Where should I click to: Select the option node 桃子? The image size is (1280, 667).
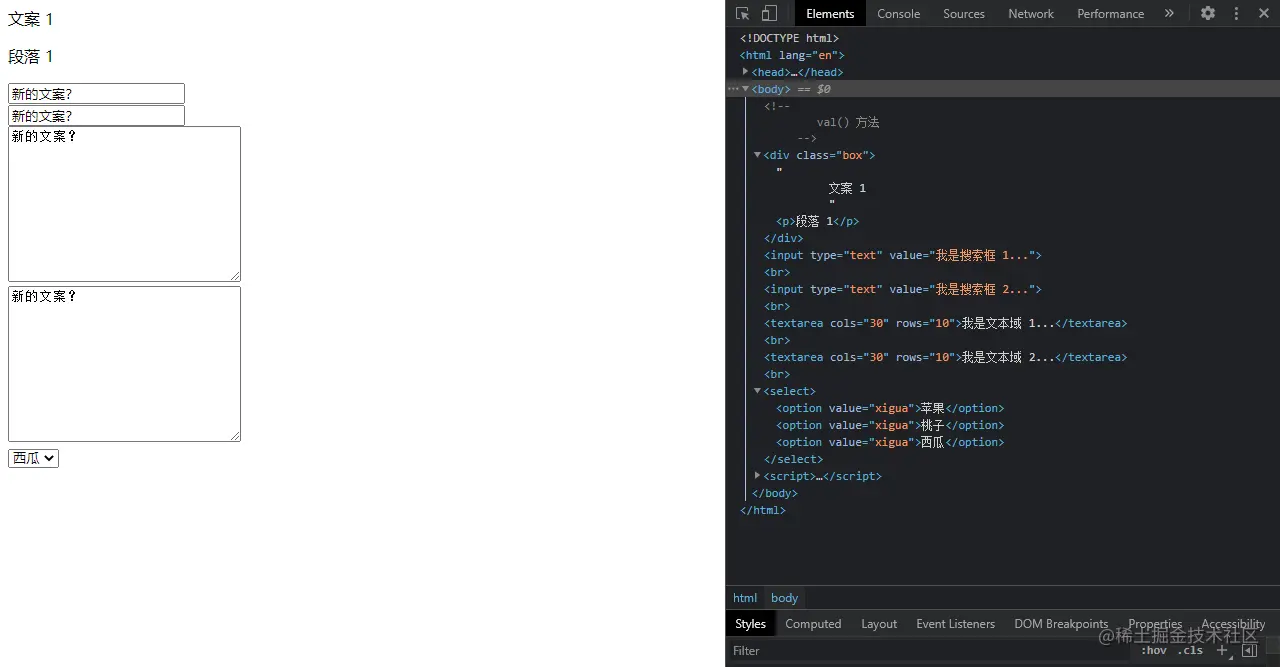click(x=890, y=425)
